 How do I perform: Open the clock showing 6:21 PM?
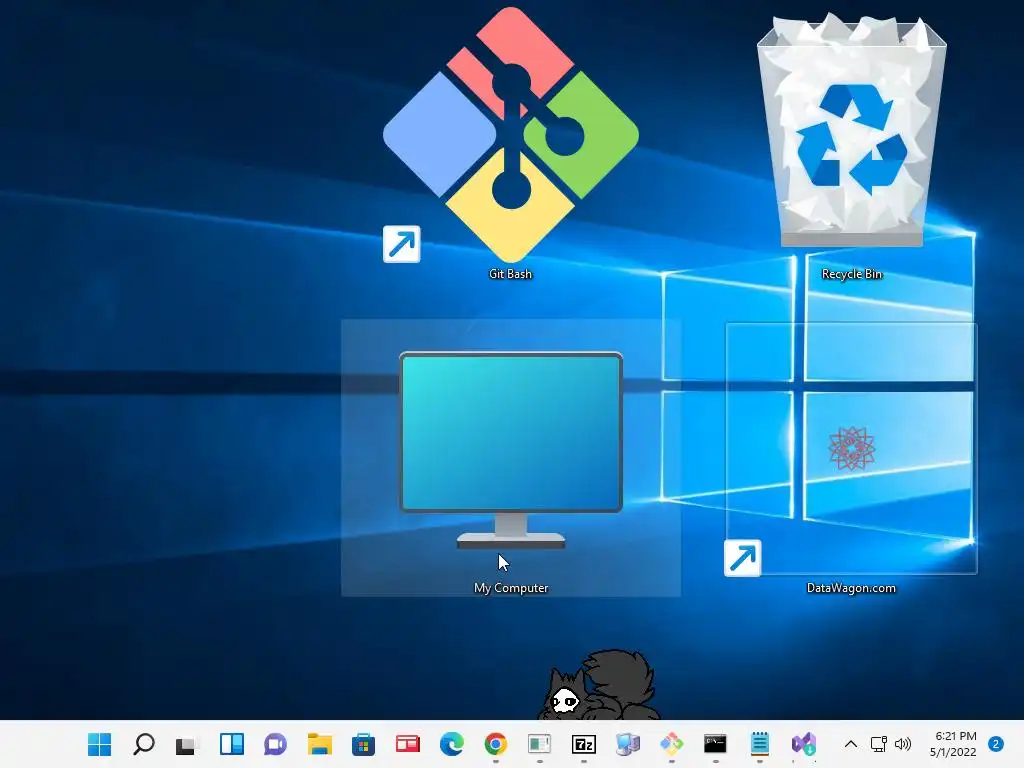point(953,744)
